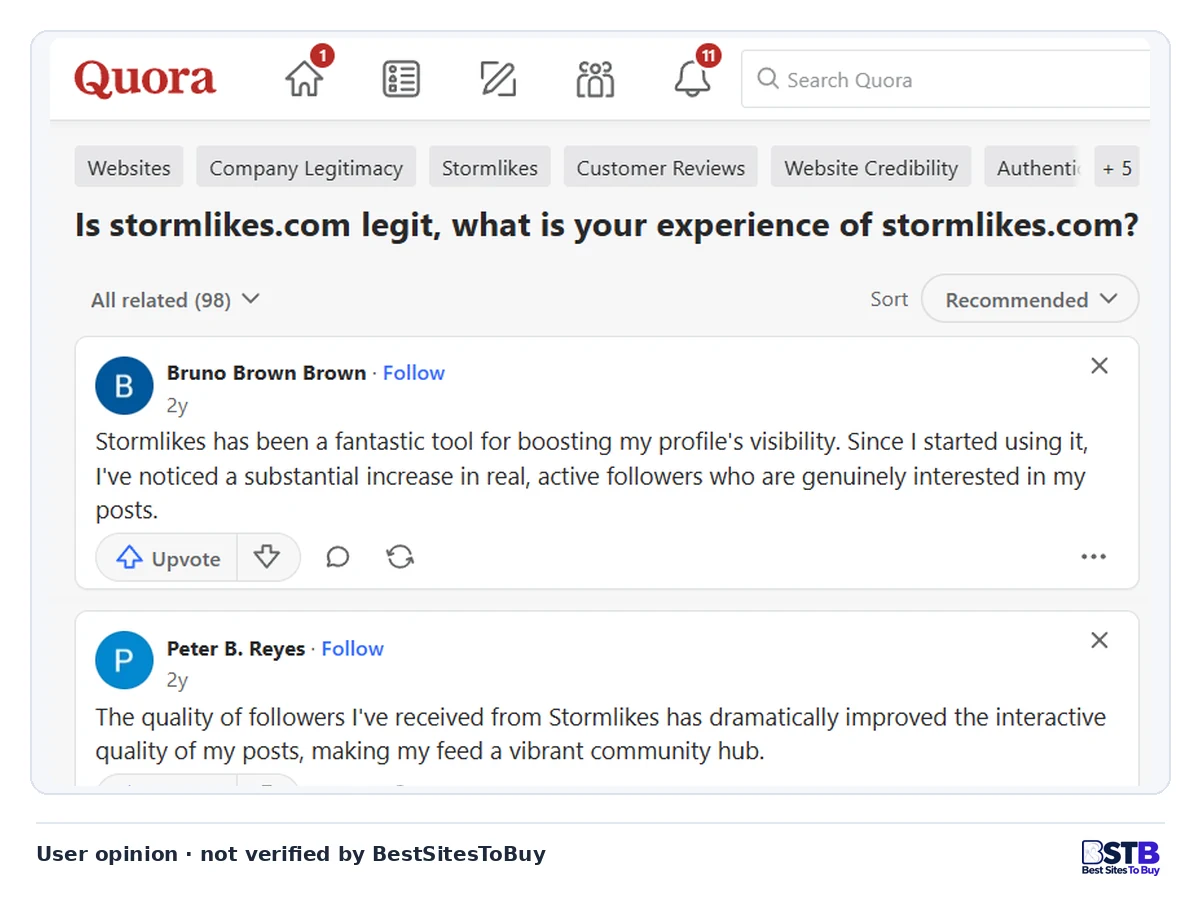Click the question title about stormlikes.com

[x=607, y=226]
